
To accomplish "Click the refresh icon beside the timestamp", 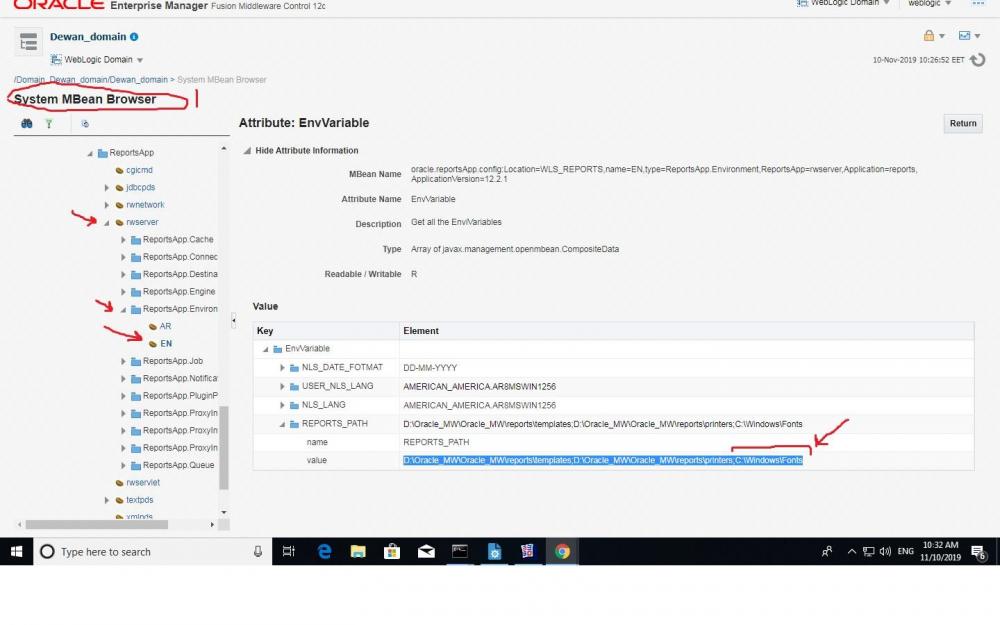I will (x=978, y=60).
